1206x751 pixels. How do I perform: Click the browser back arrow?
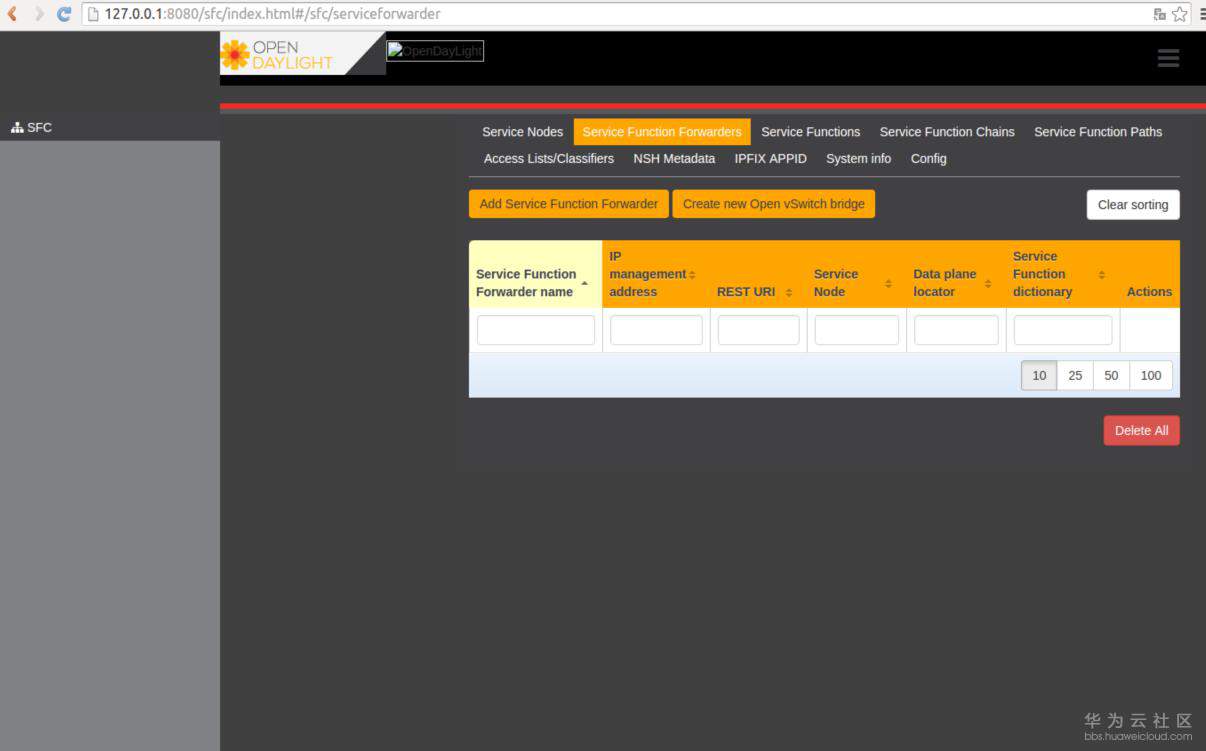10,13
